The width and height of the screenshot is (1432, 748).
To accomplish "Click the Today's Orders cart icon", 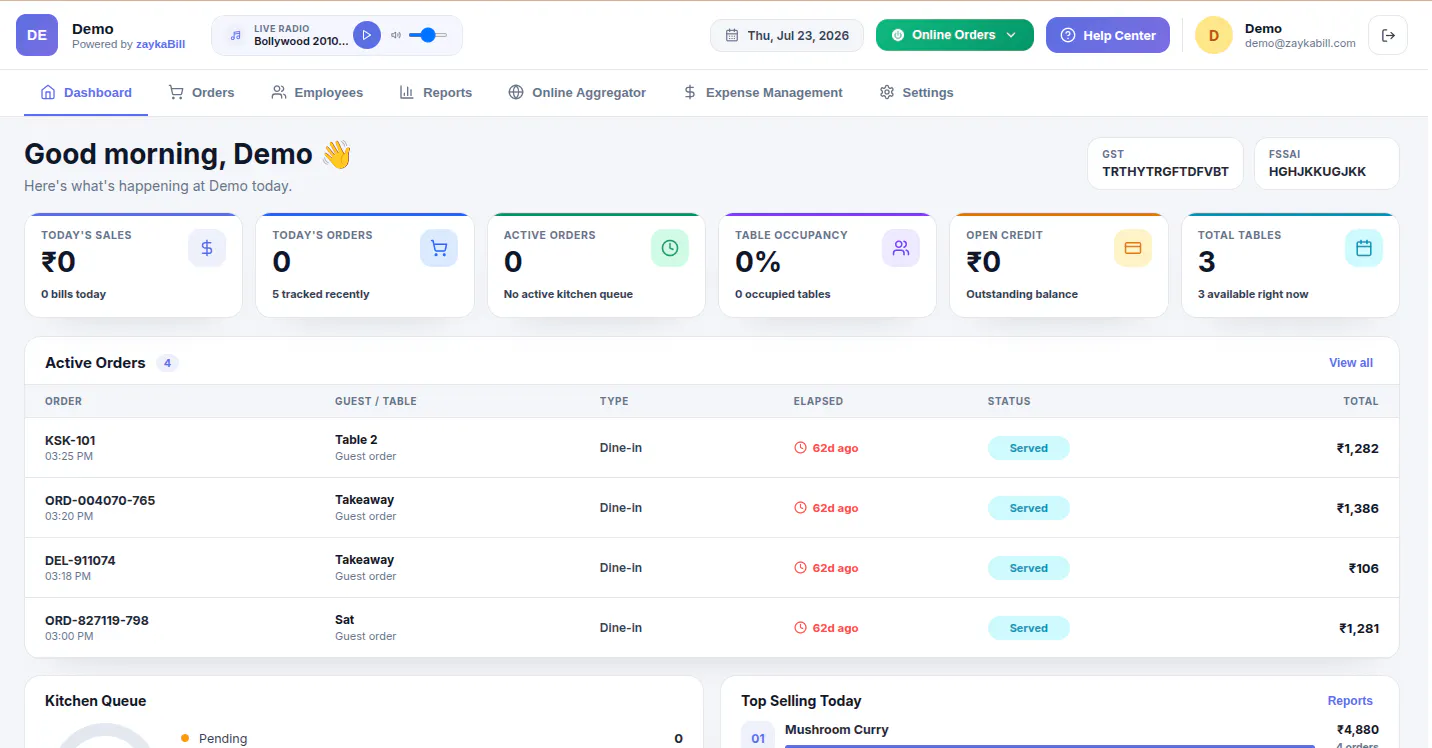I will click(439, 248).
